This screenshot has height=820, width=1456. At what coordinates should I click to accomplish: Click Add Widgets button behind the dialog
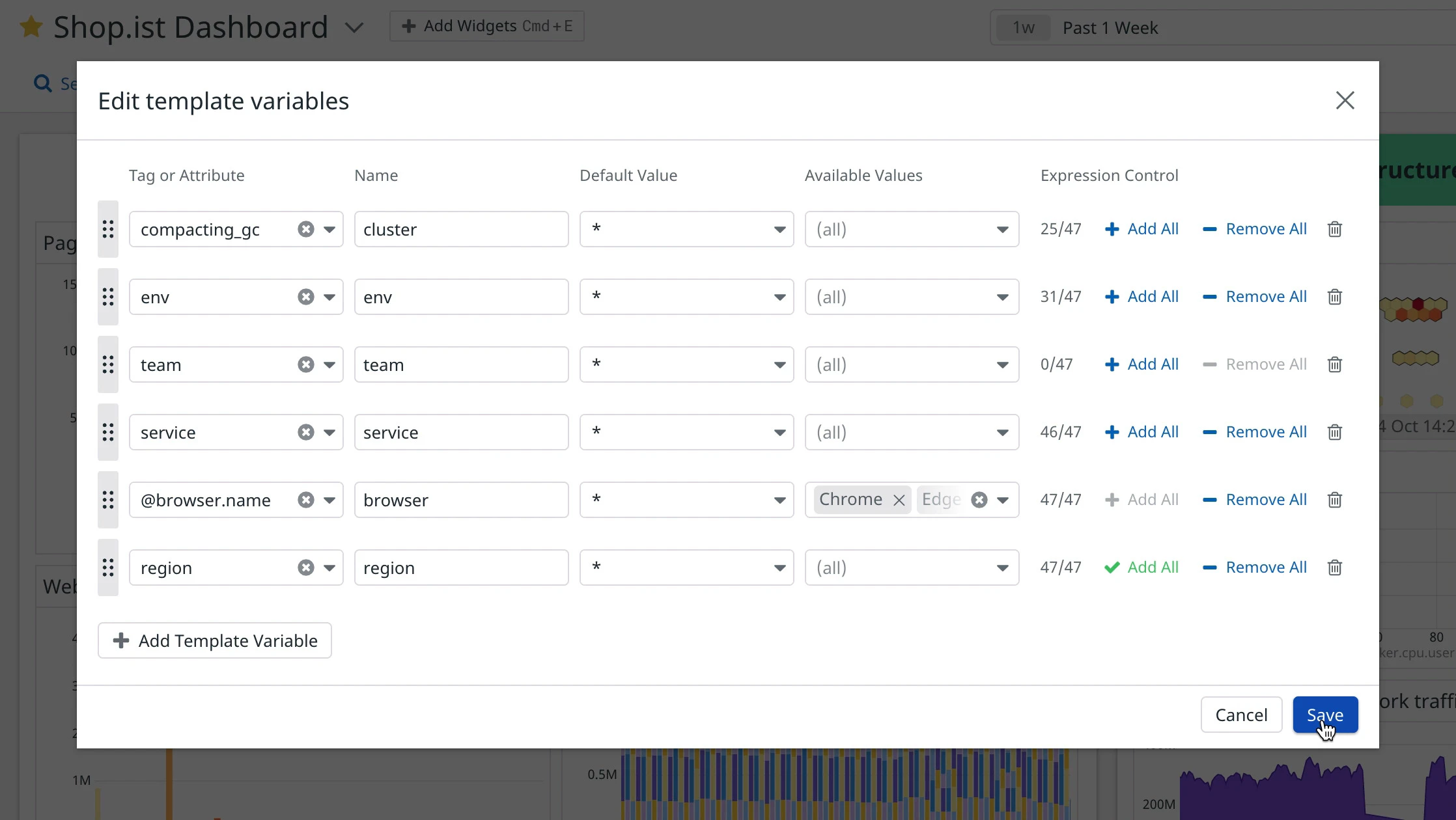(486, 26)
